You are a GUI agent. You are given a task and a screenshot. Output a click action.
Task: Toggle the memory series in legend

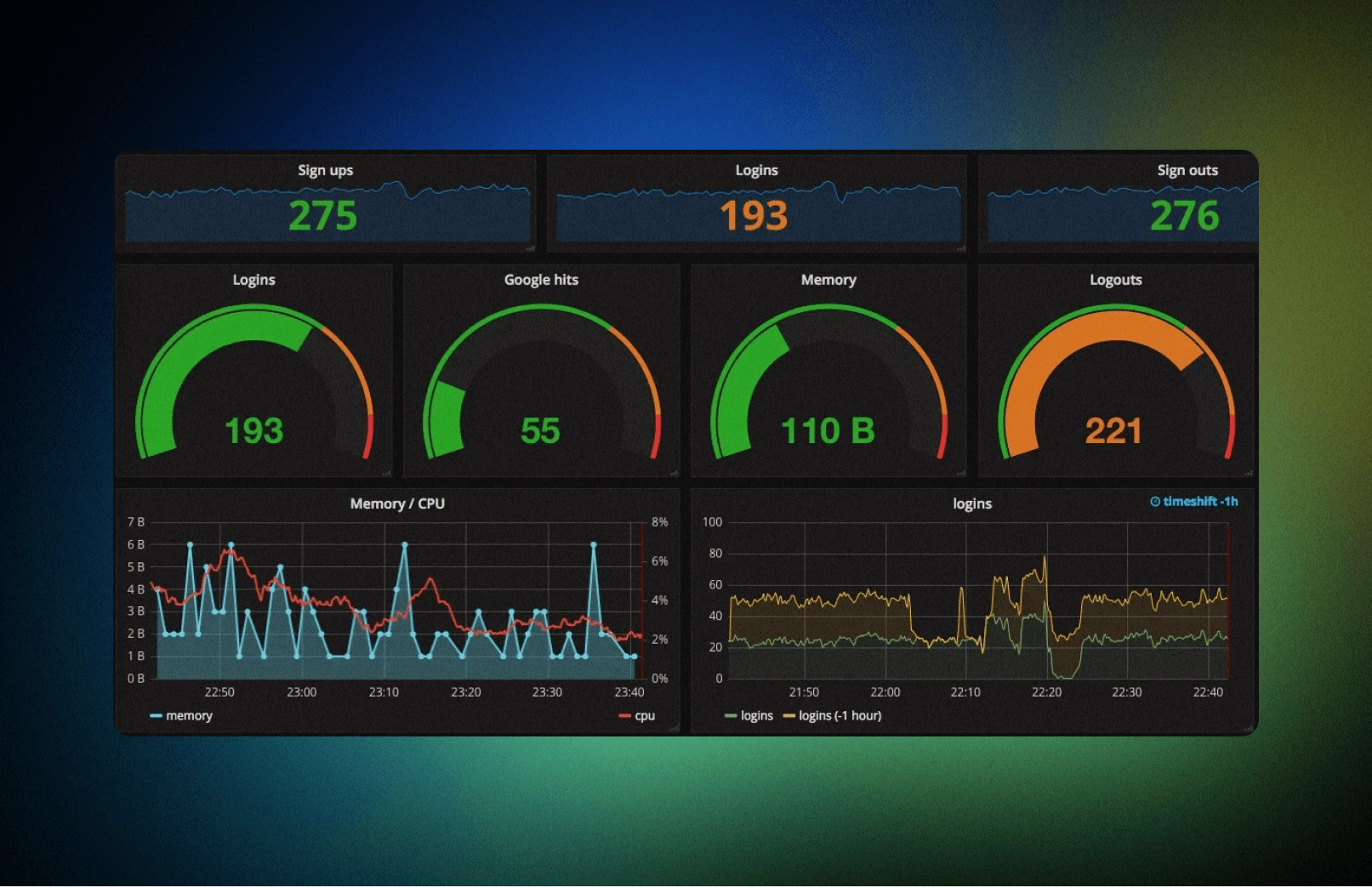181,716
